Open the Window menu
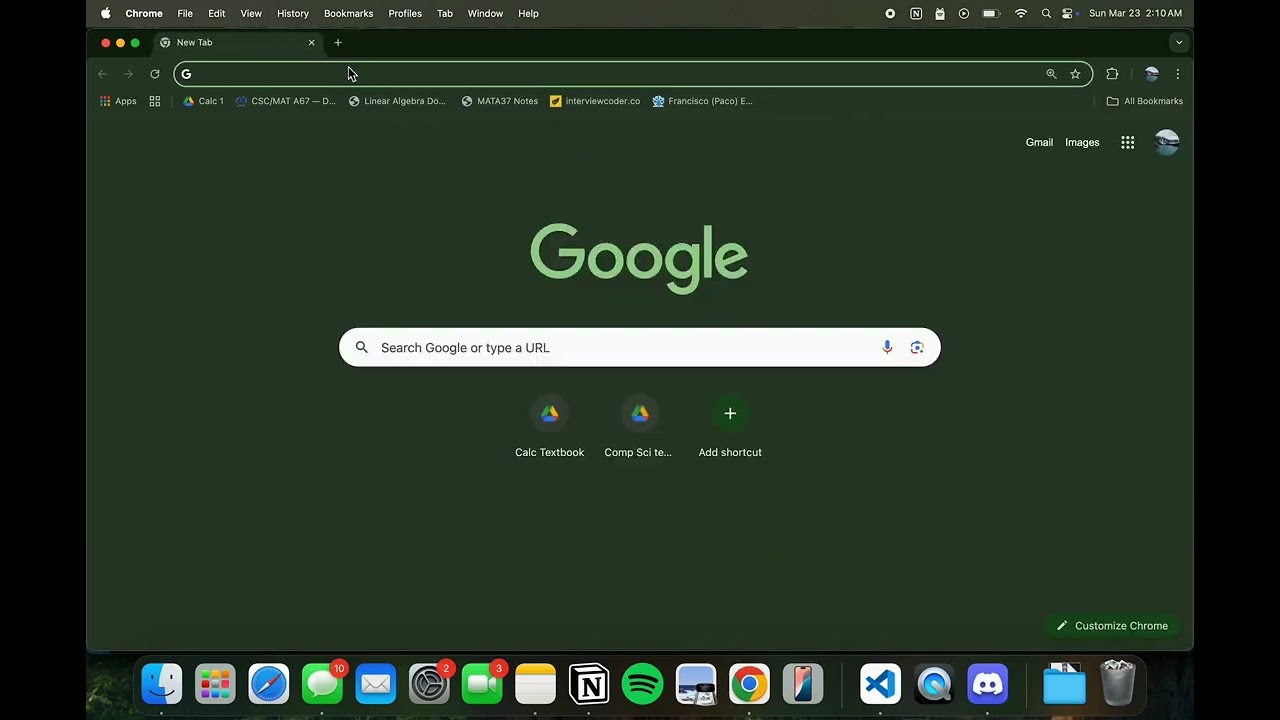 pos(485,14)
